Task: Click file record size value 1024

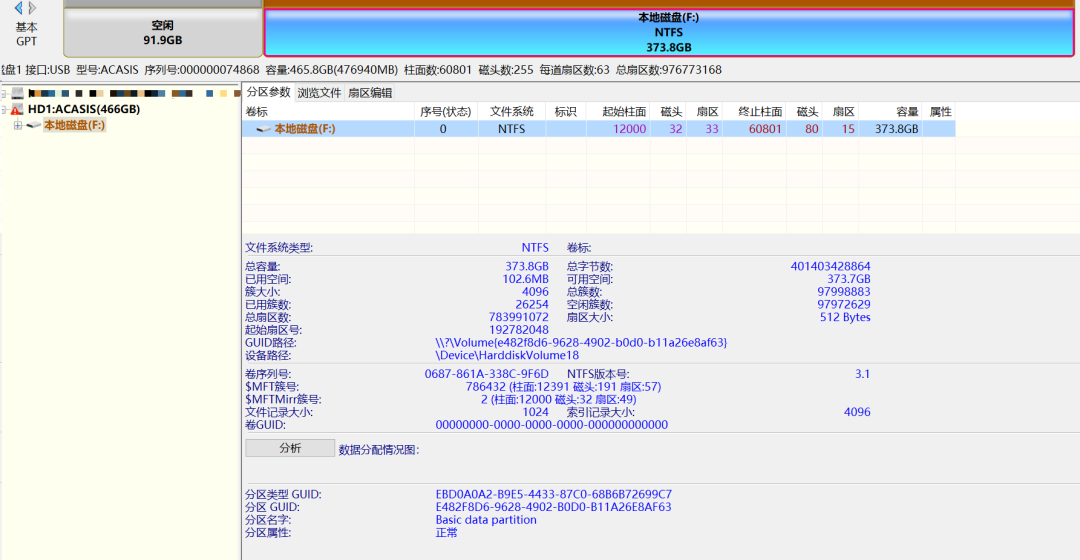Action: pyautogui.click(x=535, y=412)
